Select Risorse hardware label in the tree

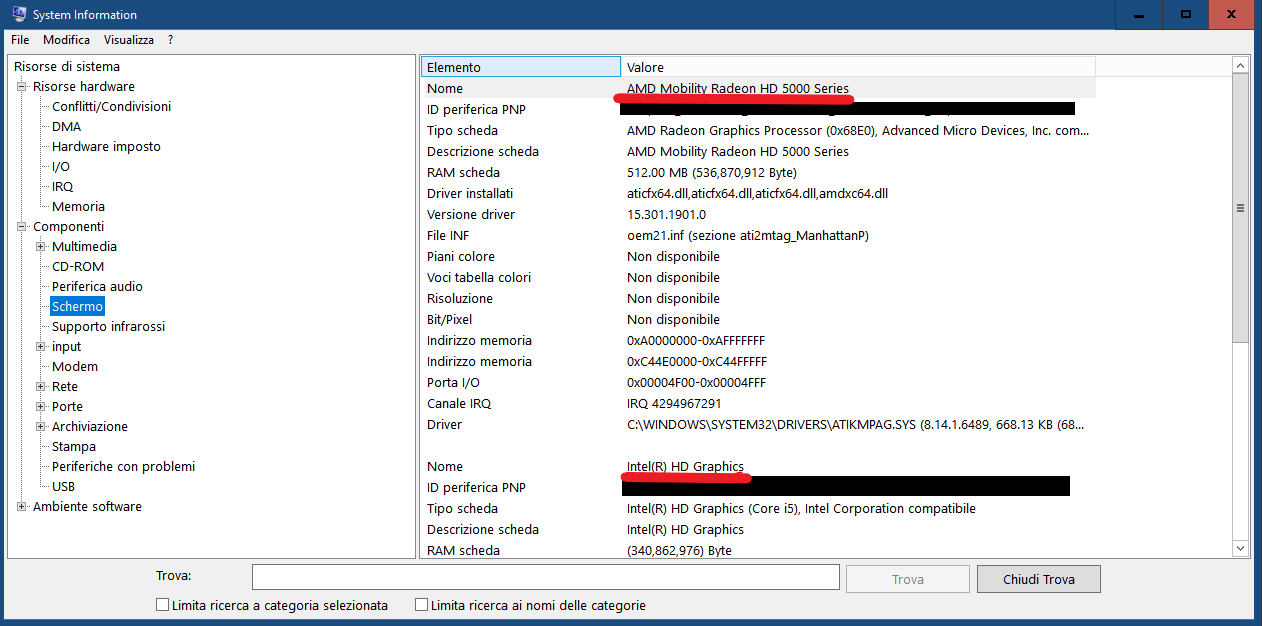[84, 87]
